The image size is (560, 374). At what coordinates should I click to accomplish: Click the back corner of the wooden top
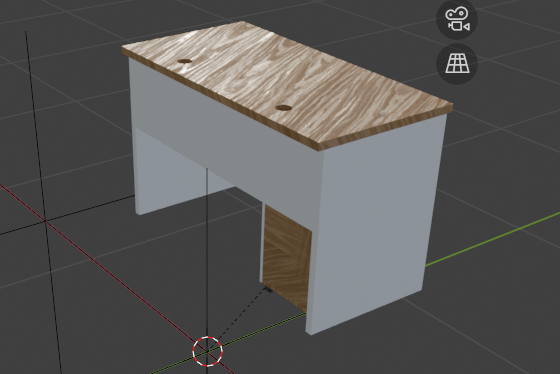pos(244,24)
